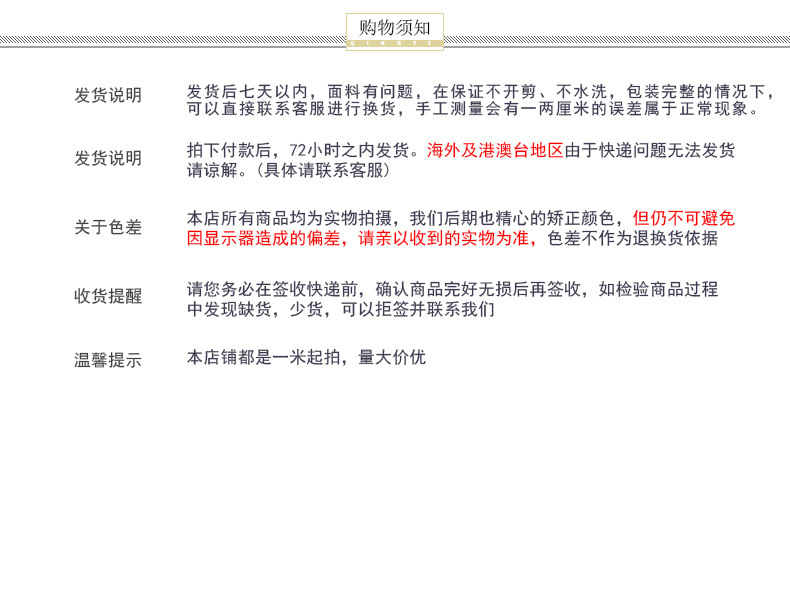The image size is (790, 611).
Task: Click the 温馨提示 label
Action: pyautogui.click(x=108, y=360)
